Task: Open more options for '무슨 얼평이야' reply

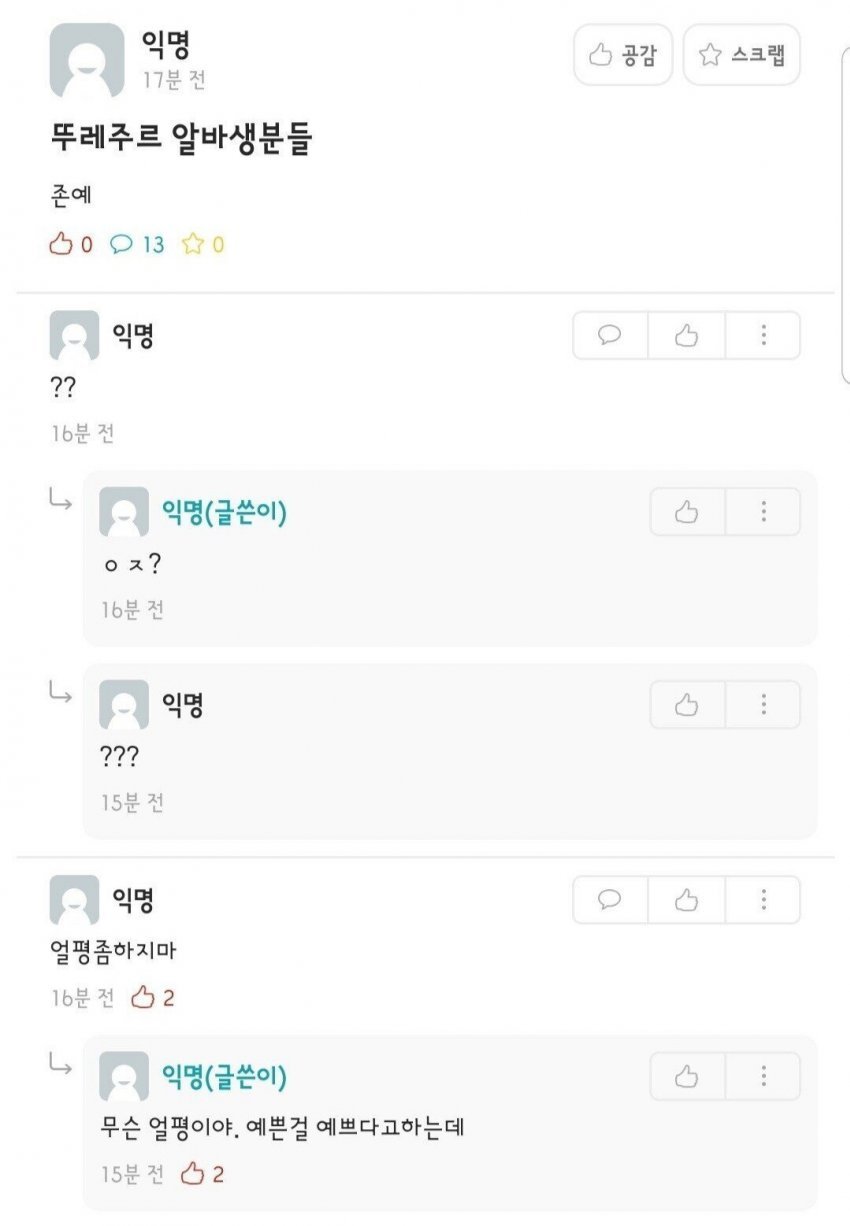Action: pos(763,1076)
